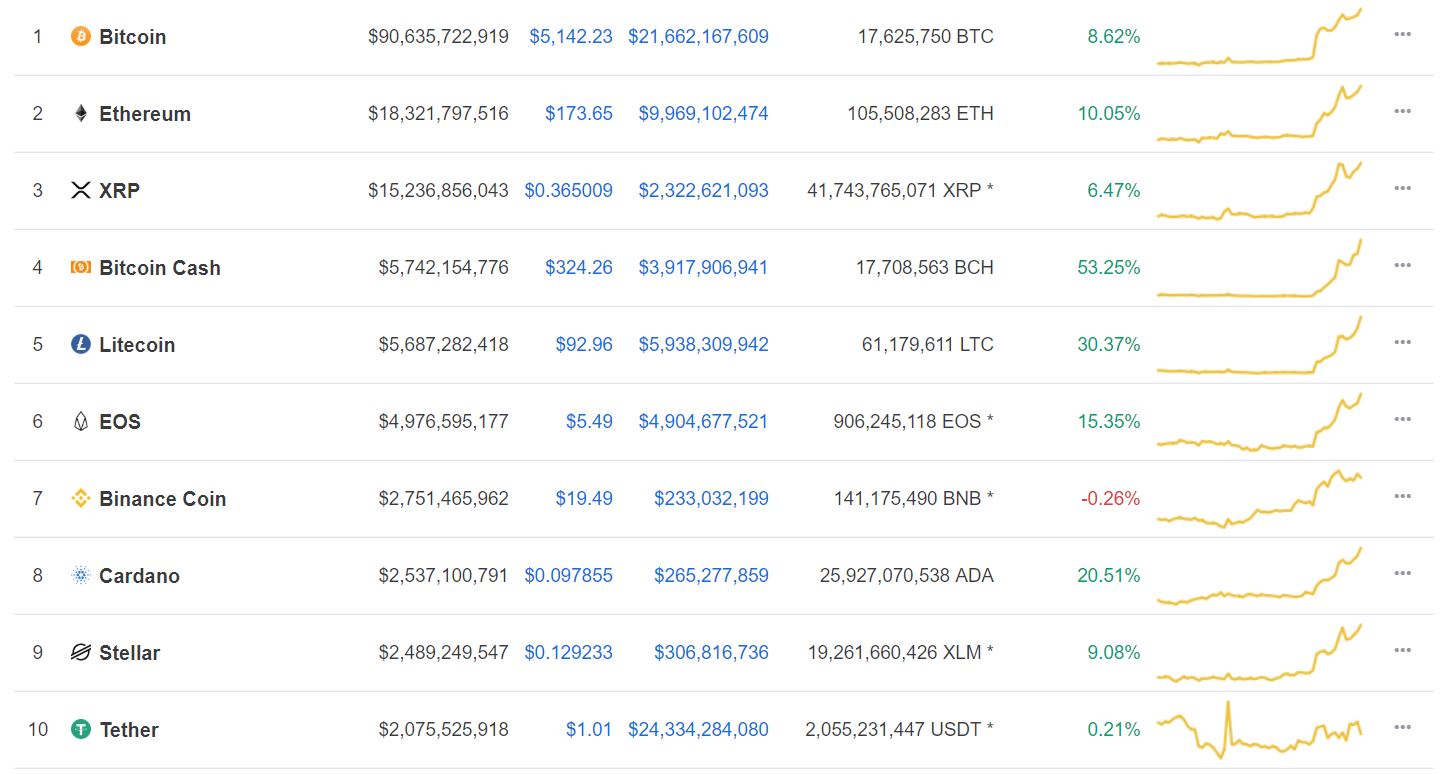The width and height of the screenshot is (1443, 775).
Task: Click Ethereum price $173.65
Action: (579, 114)
